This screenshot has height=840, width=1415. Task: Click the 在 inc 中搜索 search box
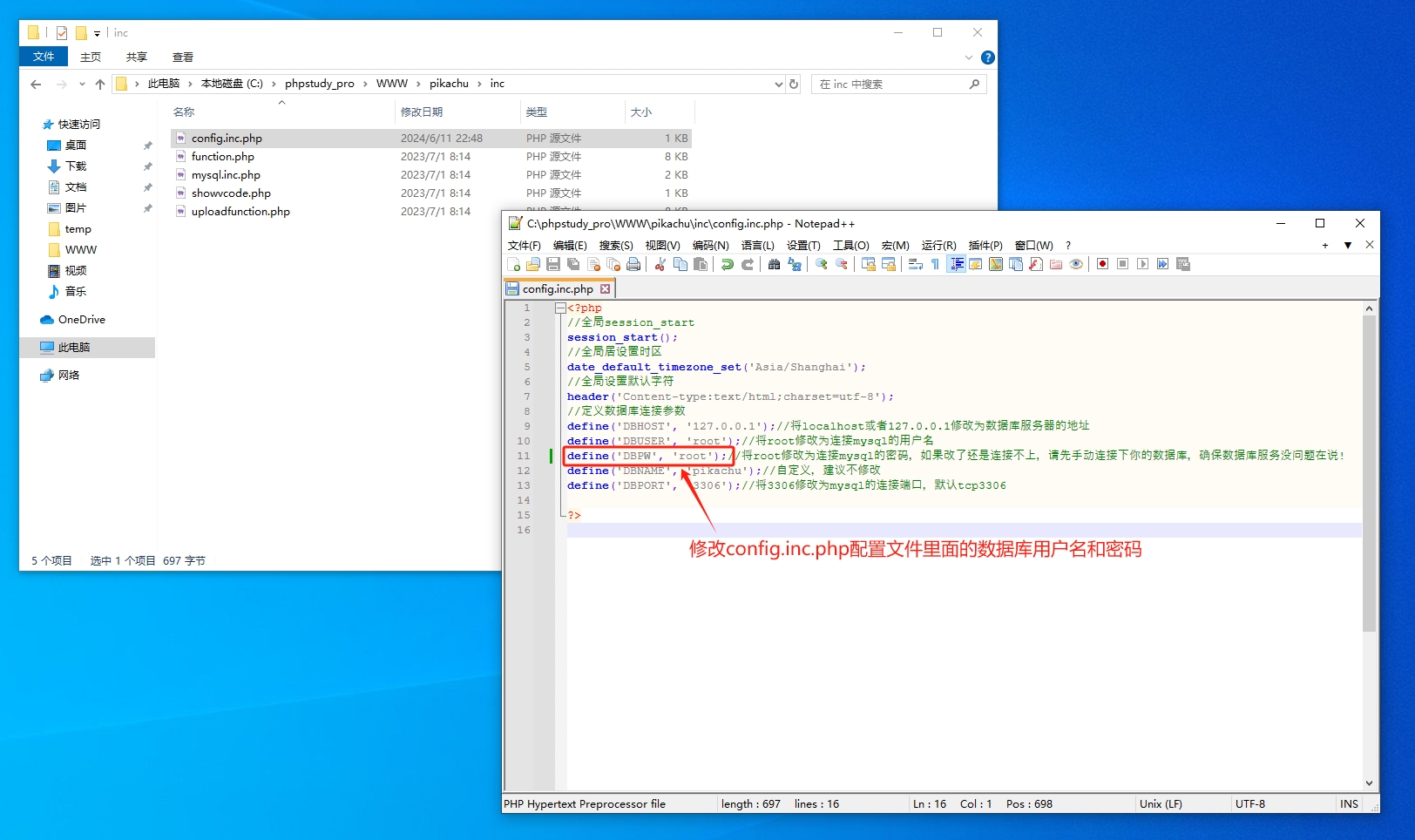coord(897,85)
